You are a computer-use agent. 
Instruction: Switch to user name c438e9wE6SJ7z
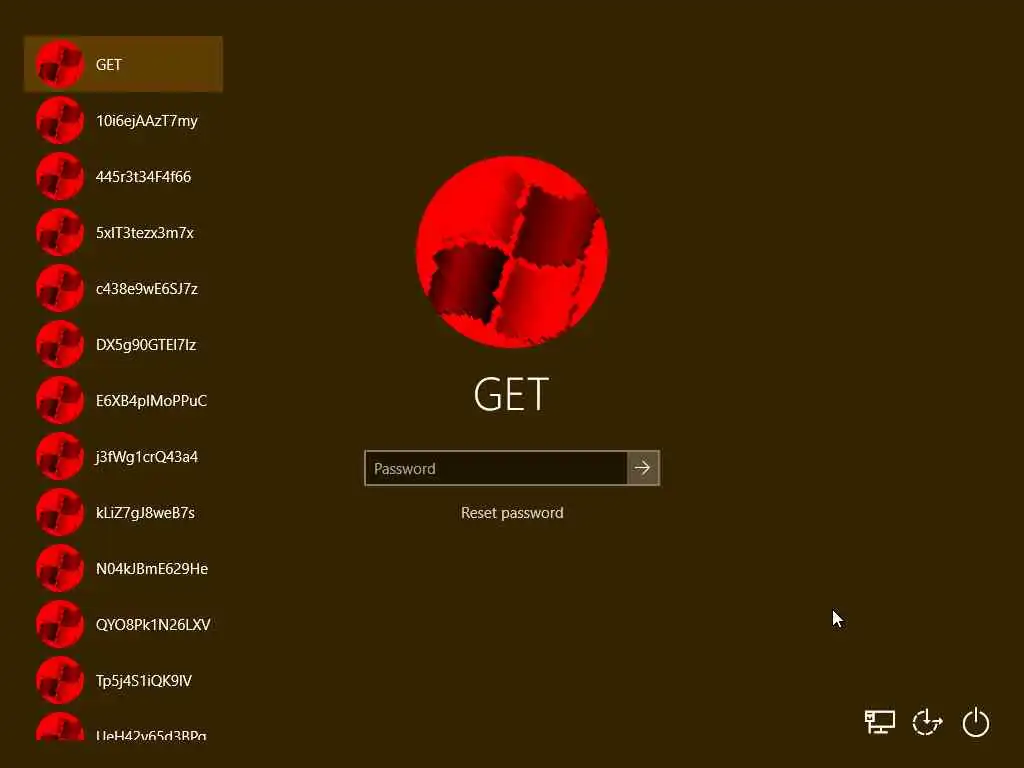click(146, 289)
